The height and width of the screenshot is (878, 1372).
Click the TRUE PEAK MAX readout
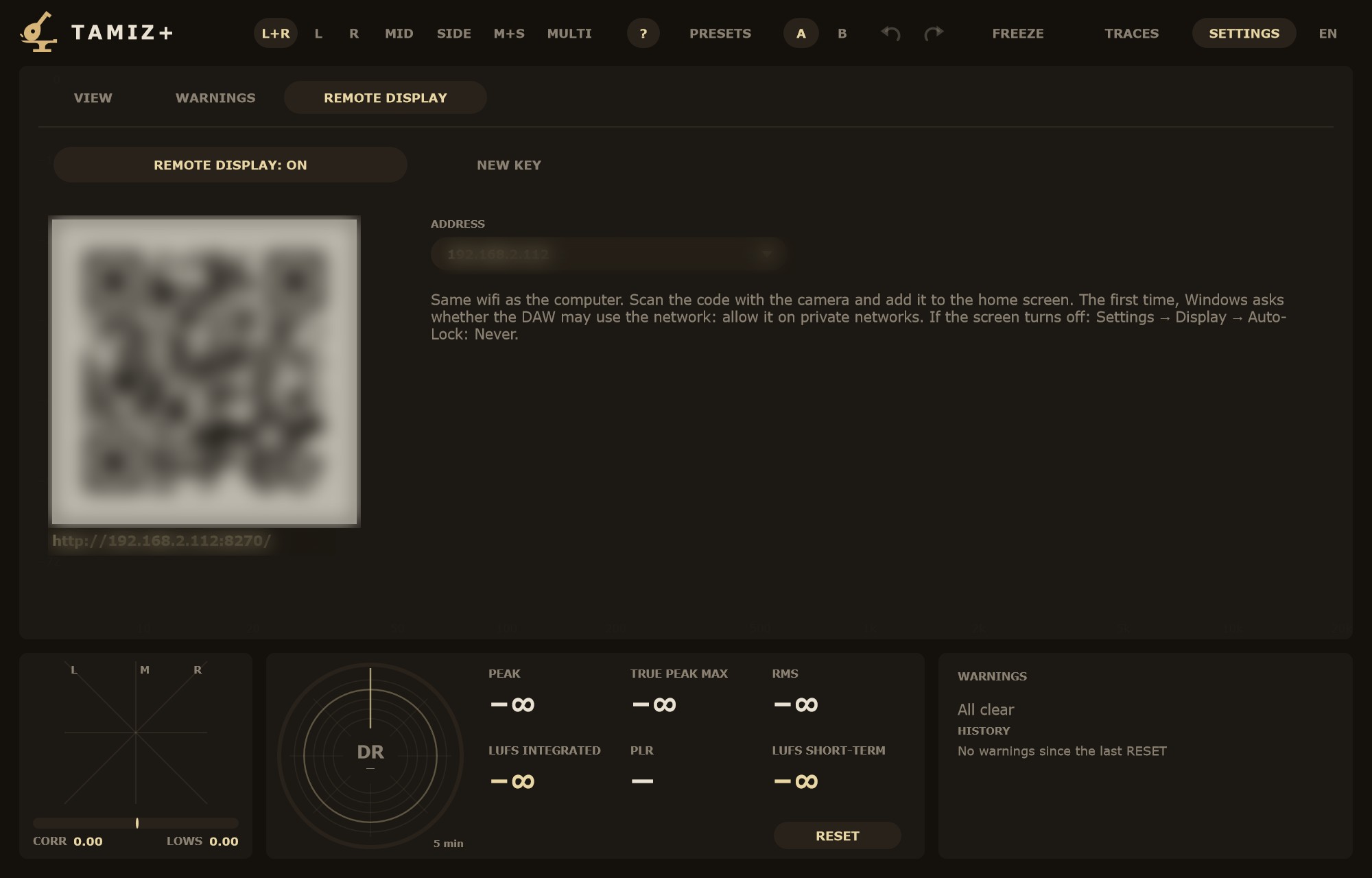654,704
